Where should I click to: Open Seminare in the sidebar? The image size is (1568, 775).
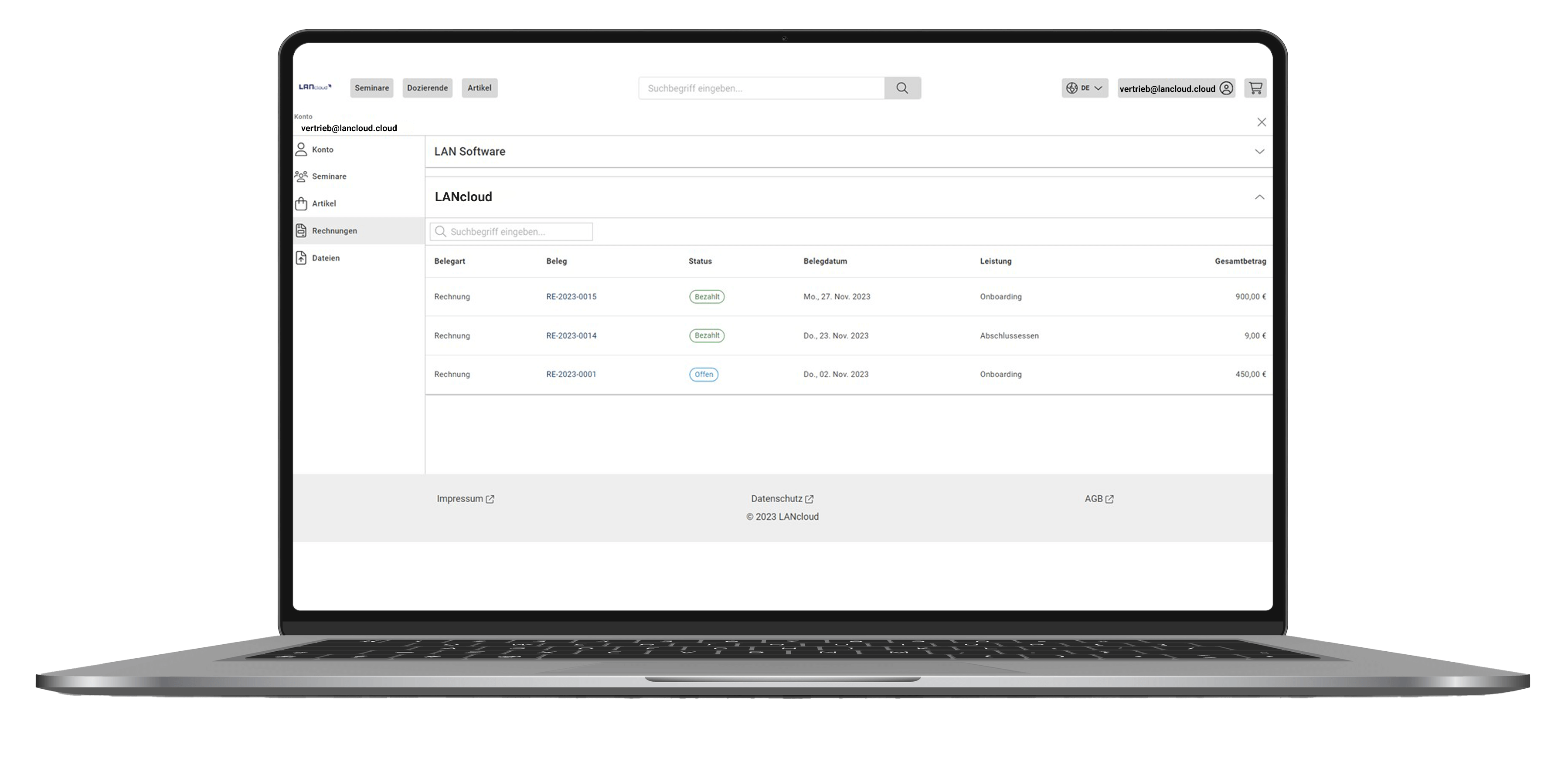(329, 176)
